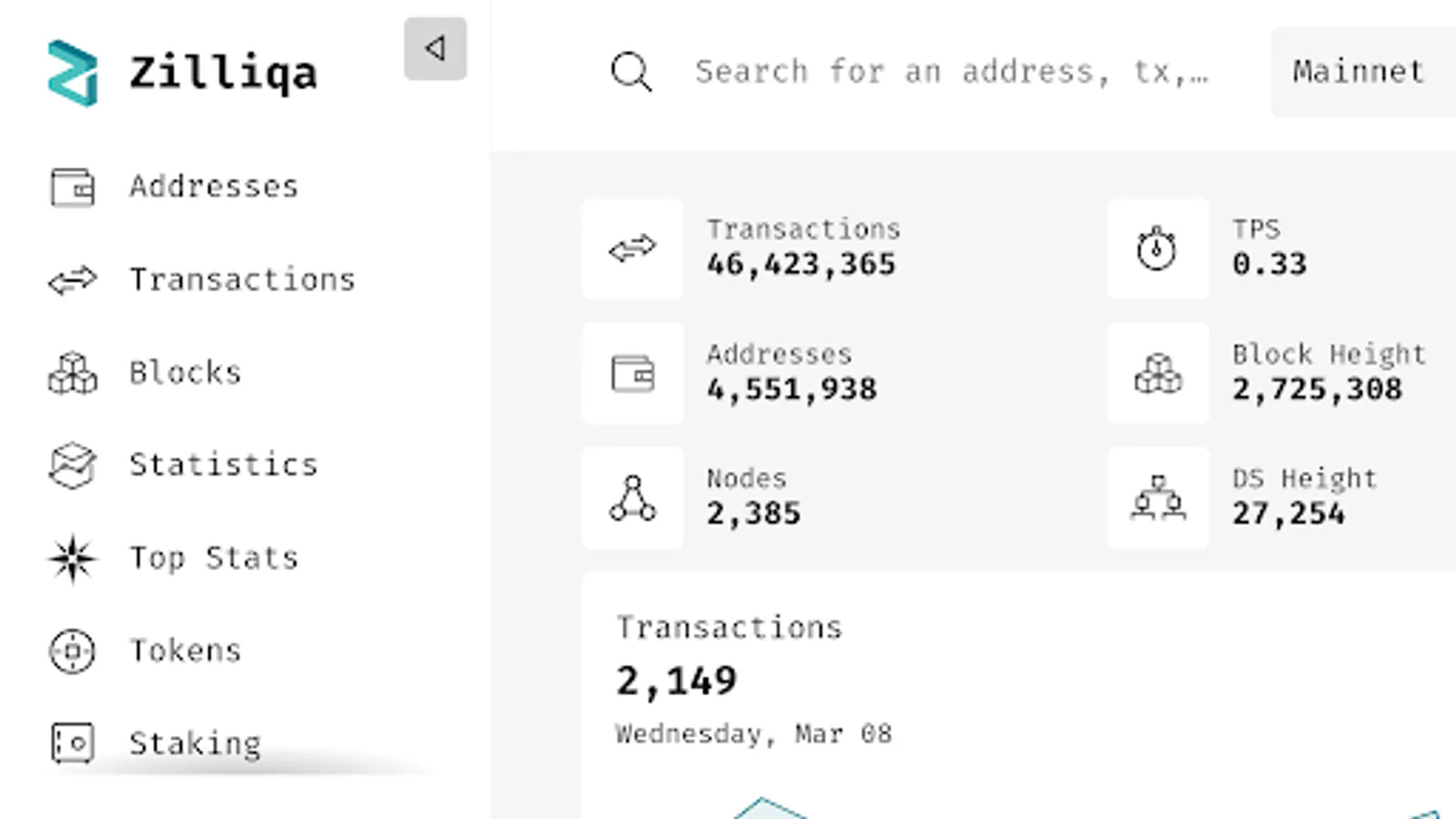This screenshot has width=1456, height=819.
Task: Click the search magnifier icon
Action: [631, 72]
